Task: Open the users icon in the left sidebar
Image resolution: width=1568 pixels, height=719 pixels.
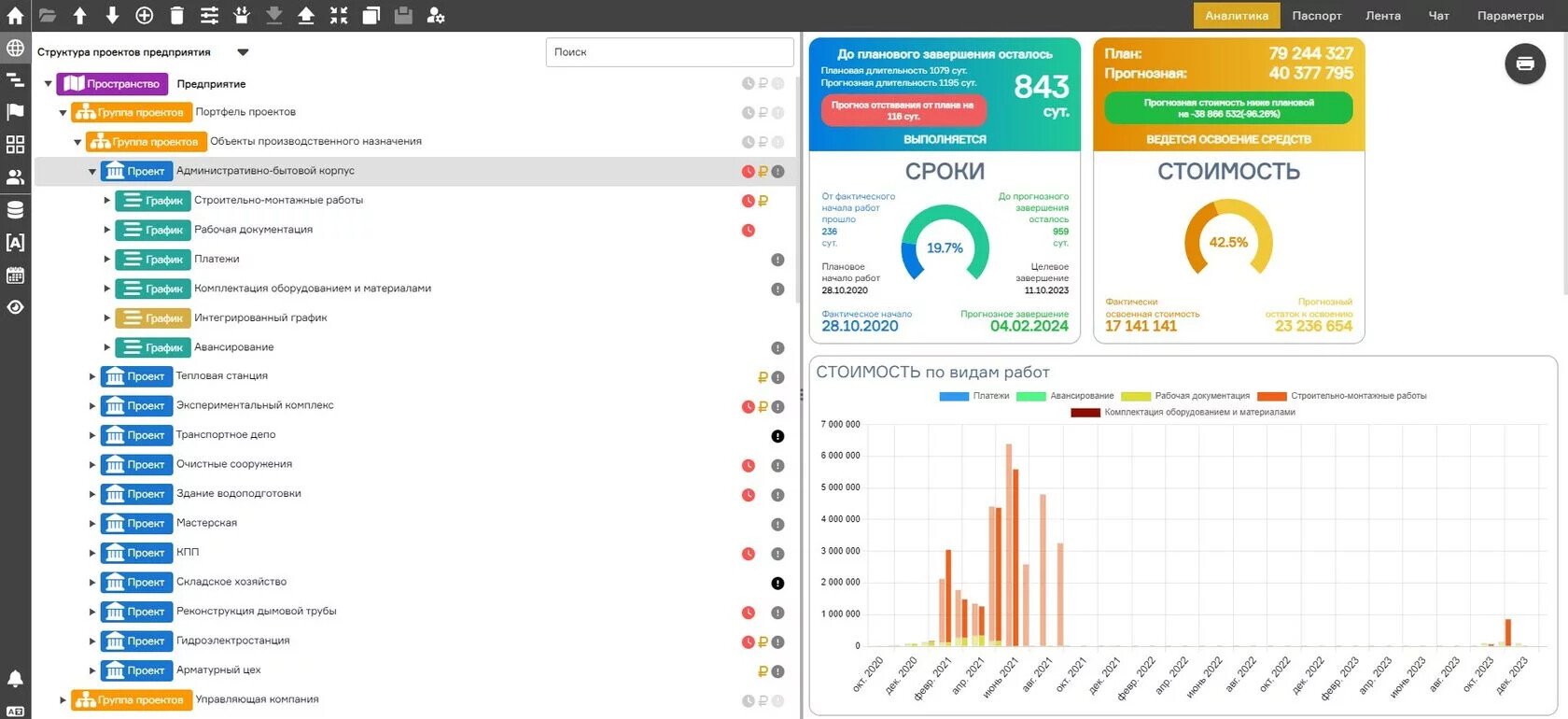Action: point(15,177)
